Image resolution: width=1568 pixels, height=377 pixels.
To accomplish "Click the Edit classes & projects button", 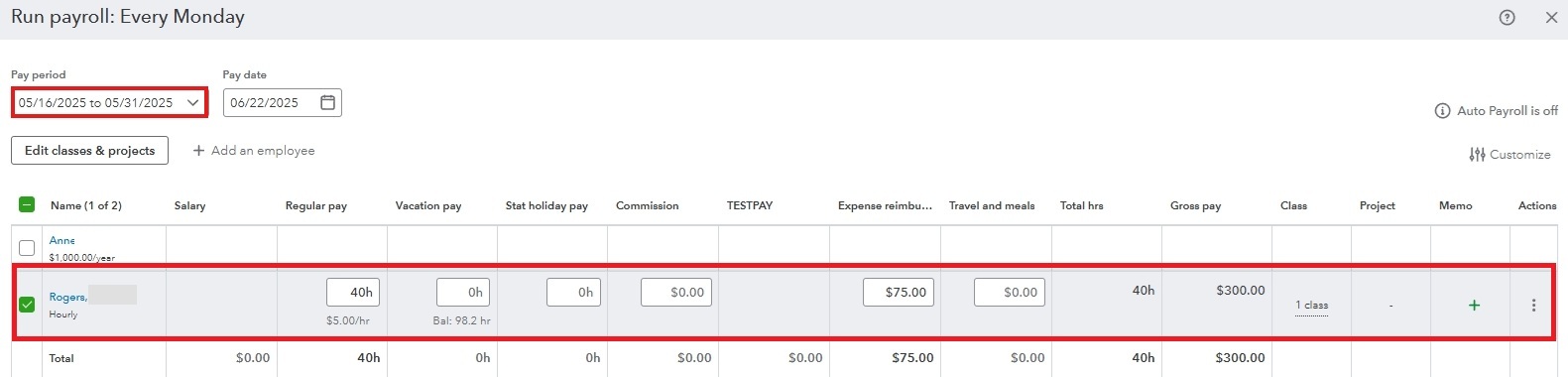I will tap(89, 150).
